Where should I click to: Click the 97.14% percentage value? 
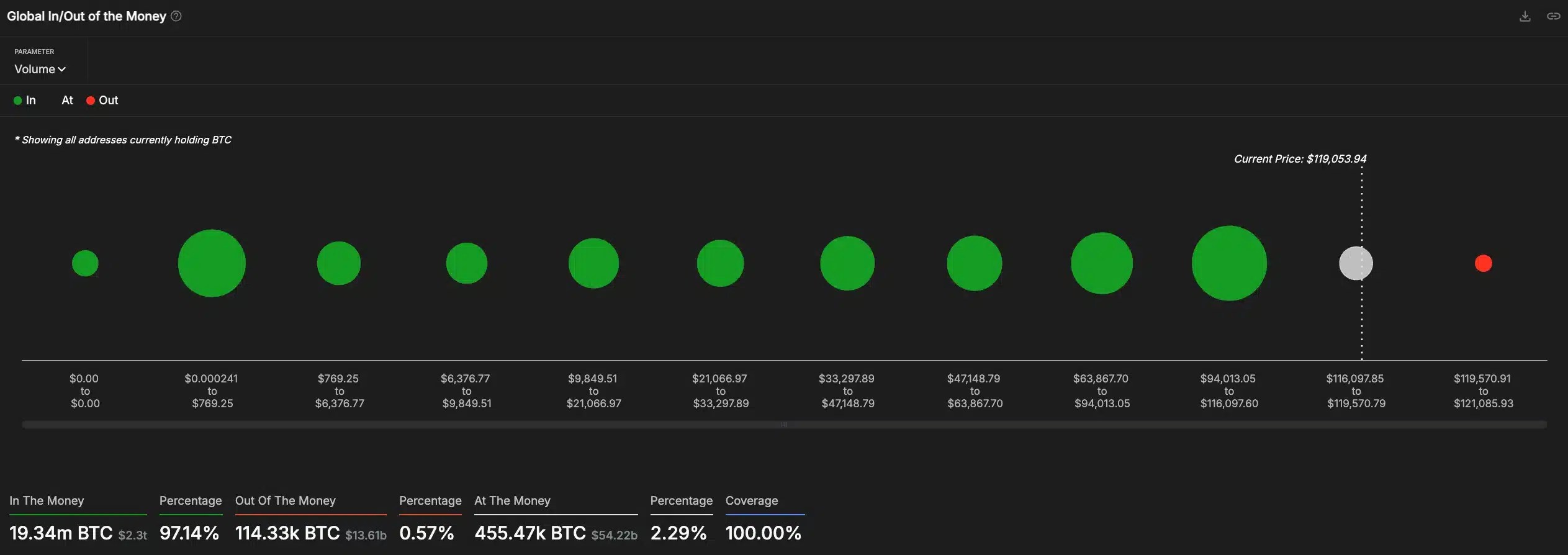coord(189,533)
